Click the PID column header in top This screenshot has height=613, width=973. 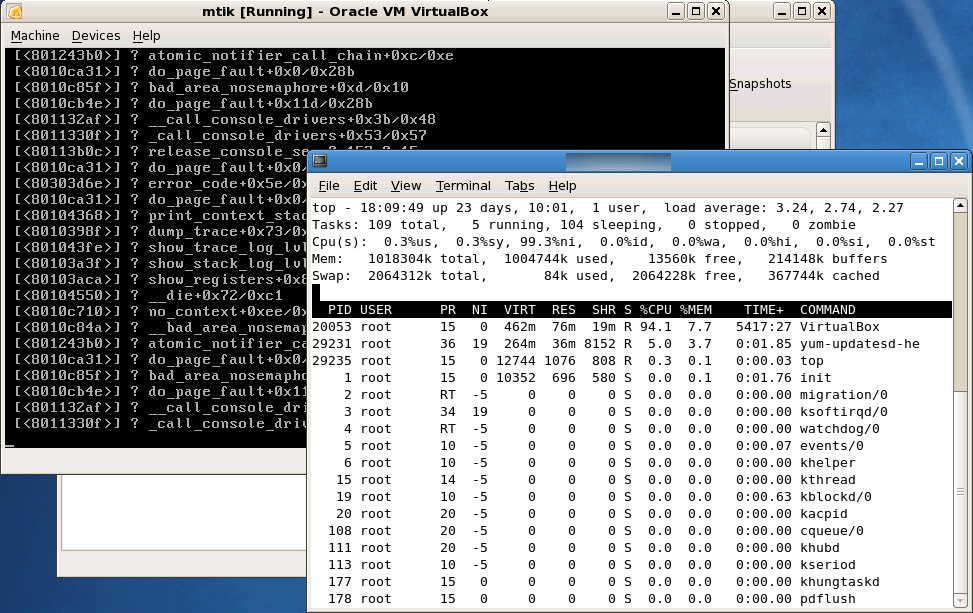point(339,310)
